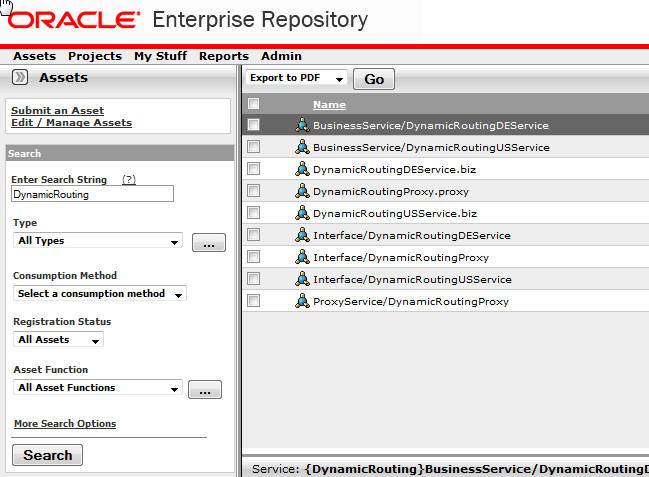Click the asset icon beside DynamicRoutingDEService.biz
This screenshot has height=477, width=649.
coord(302,169)
